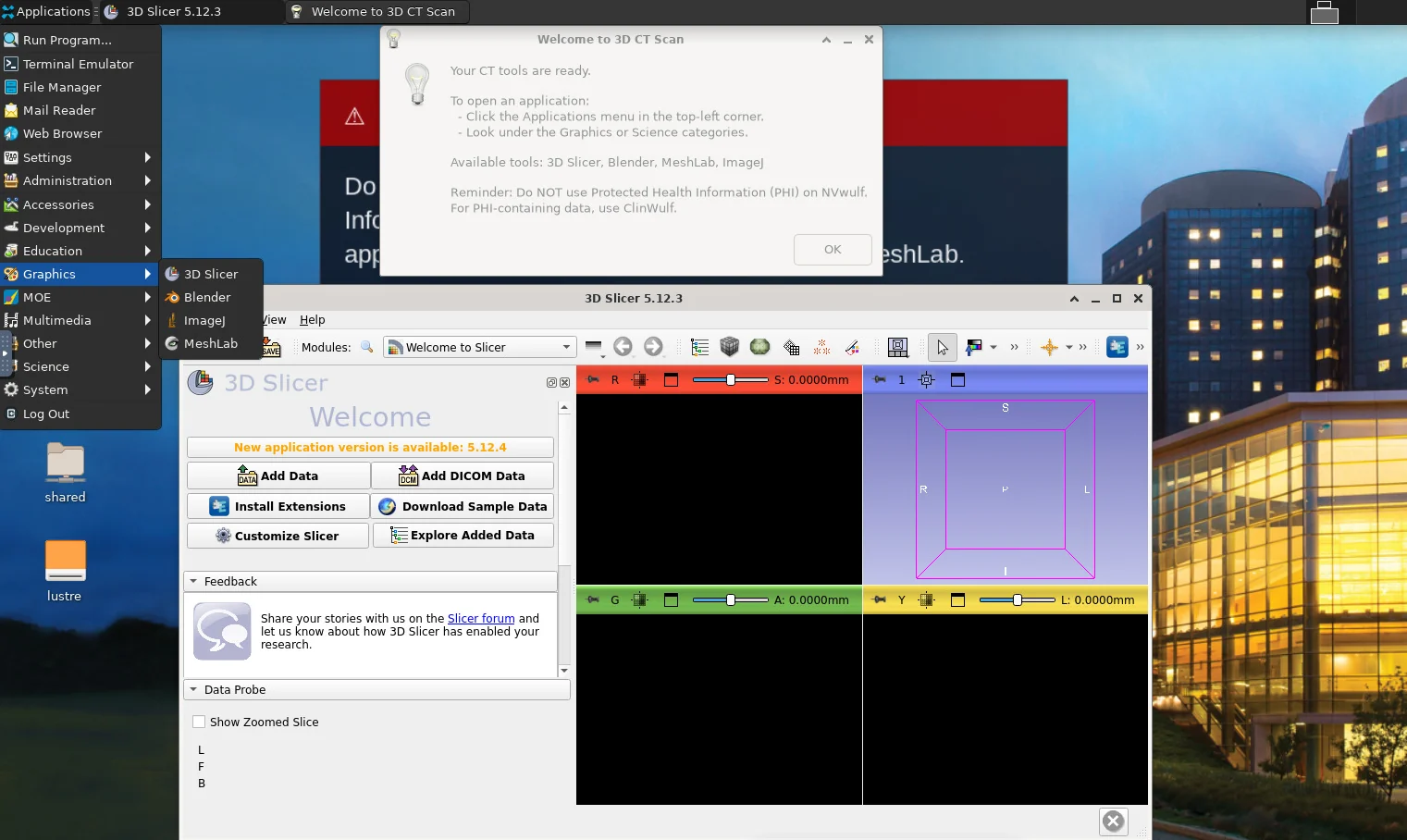The width and height of the screenshot is (1407, 840).
Task: Go to previous module with back arrow
Action: (x=623, y=347)
